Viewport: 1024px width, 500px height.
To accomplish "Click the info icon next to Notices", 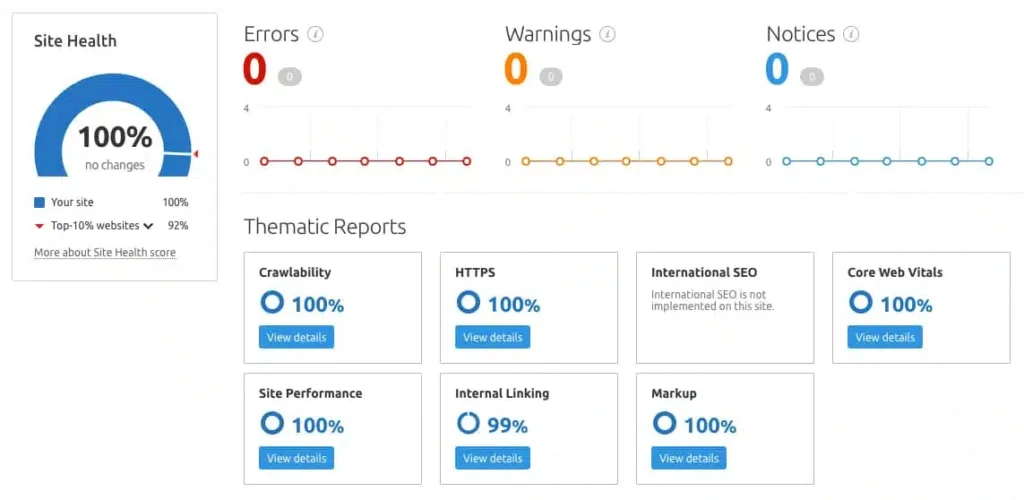I will [x=851, y=34].
